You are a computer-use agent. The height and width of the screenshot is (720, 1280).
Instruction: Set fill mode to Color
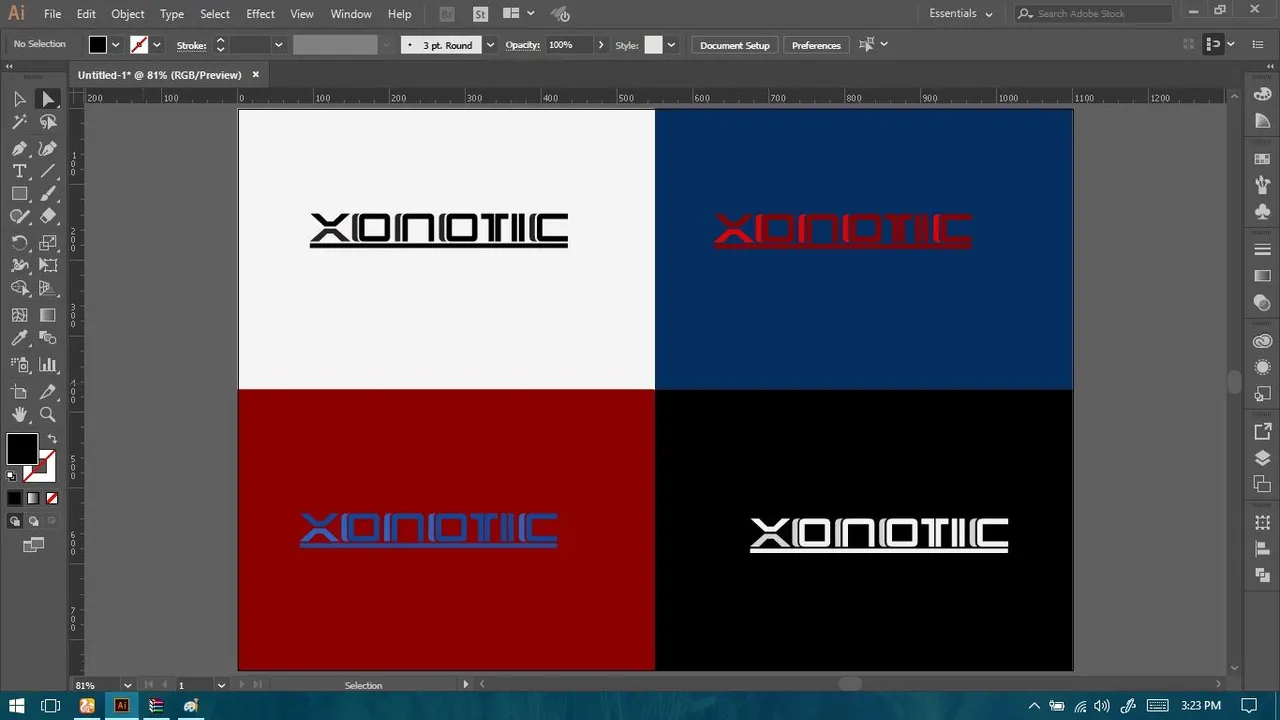(x=15, y=498)
